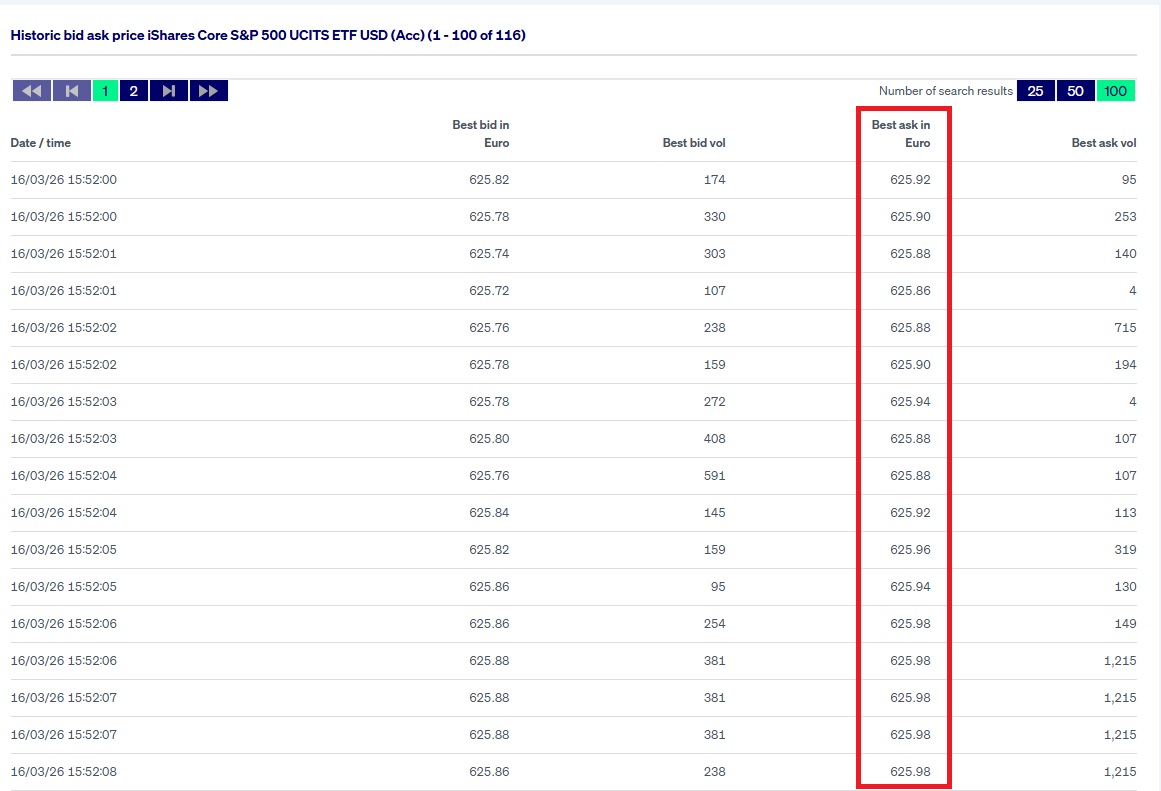Select best ask vol 149
The image size is (1161, 791).
tap(1125, 624)
